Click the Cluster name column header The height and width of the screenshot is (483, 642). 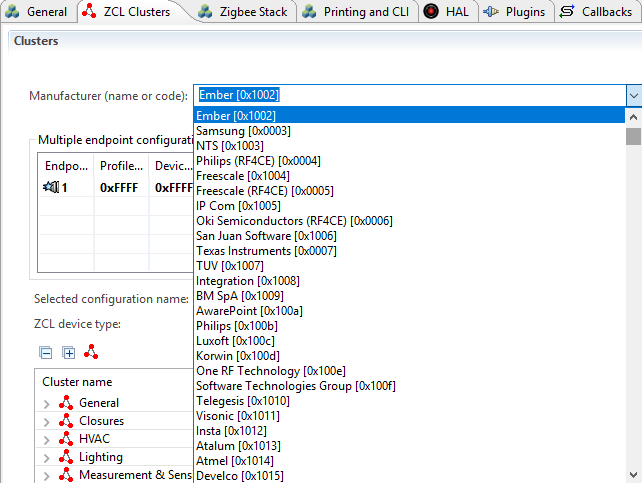pos(77,382)
